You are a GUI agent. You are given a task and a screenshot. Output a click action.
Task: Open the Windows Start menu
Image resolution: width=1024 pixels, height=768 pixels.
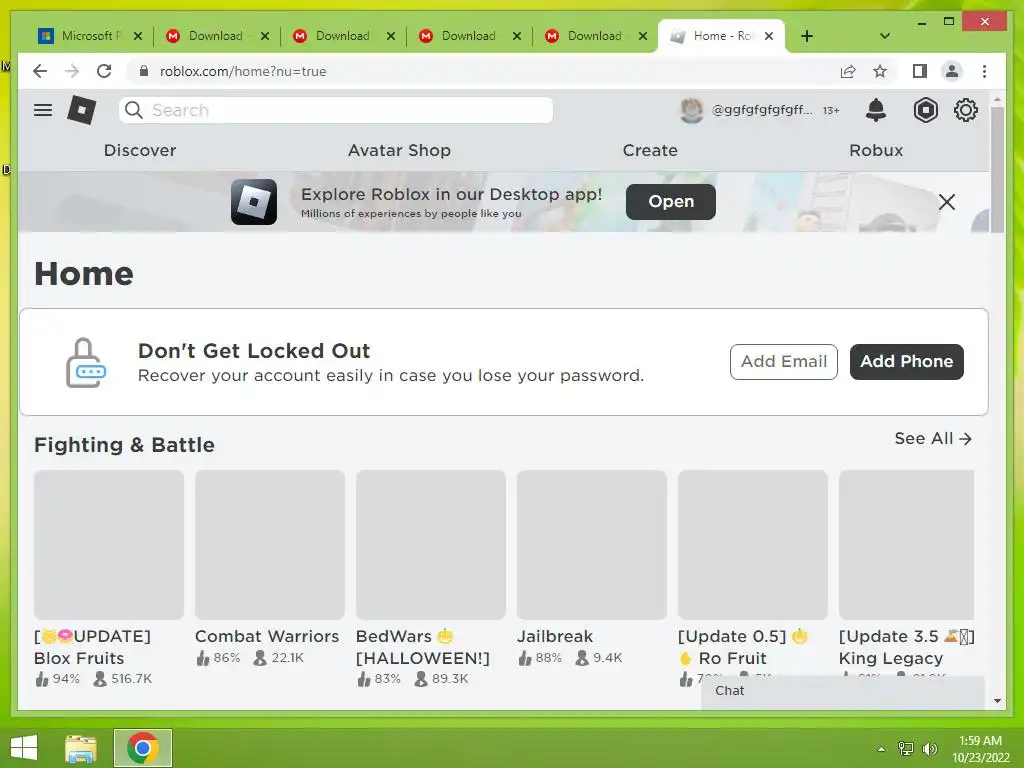(x=24, y=748)
